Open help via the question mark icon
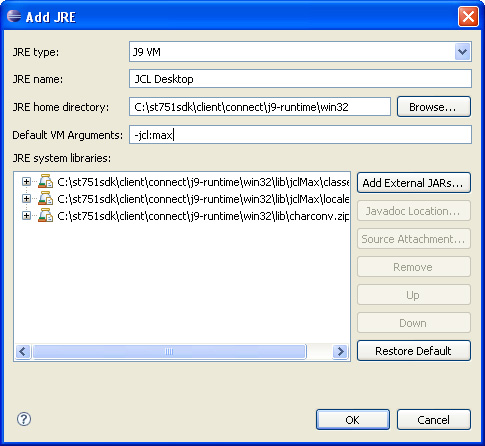This screenshot has height=446, width=485. pyautogui.click(x=24, y=419)
